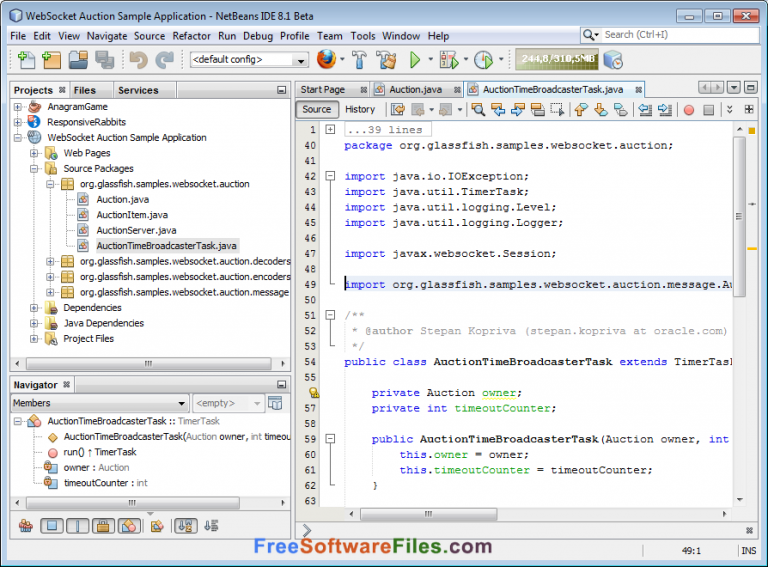Click the Debug Project icon
768x567 pixels.
click(449, 60)
